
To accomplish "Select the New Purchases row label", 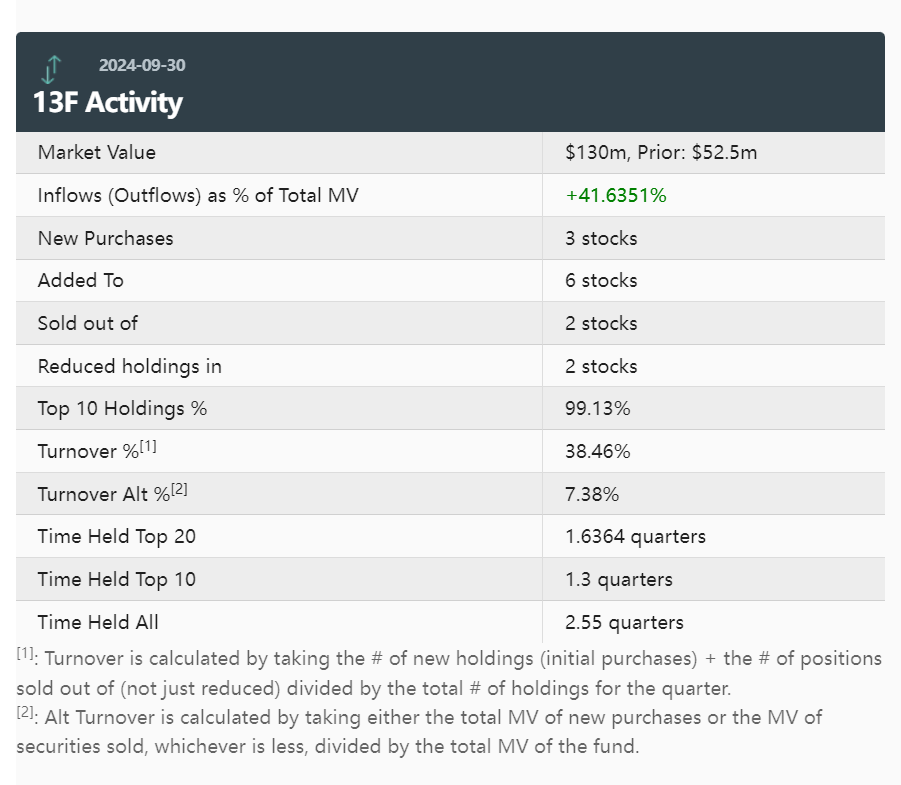I will point(105,238).
